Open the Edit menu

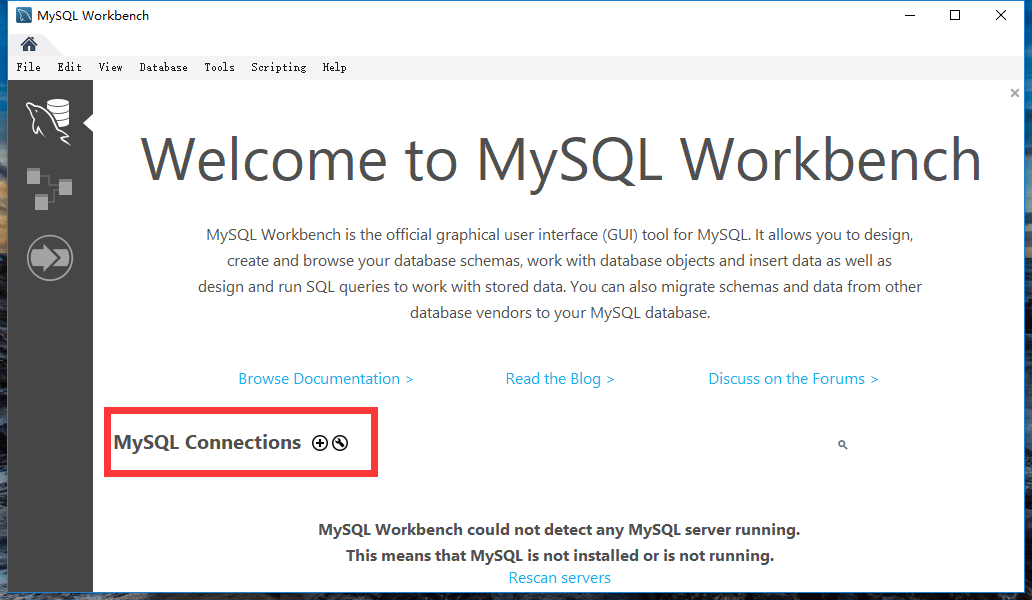(69, 67)
